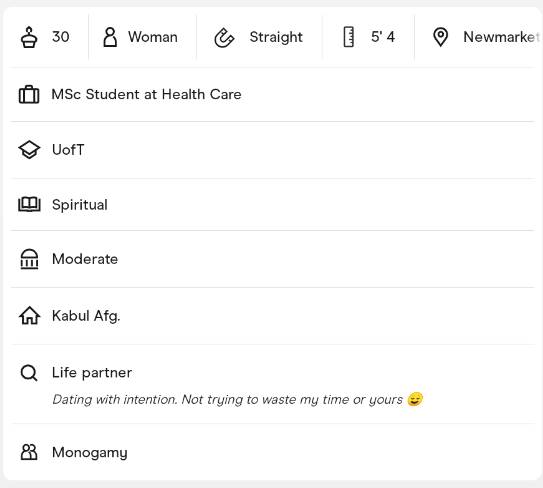Click the open book religion icon
This screenshot has height=488, width=543.
[x=29, y=204]
